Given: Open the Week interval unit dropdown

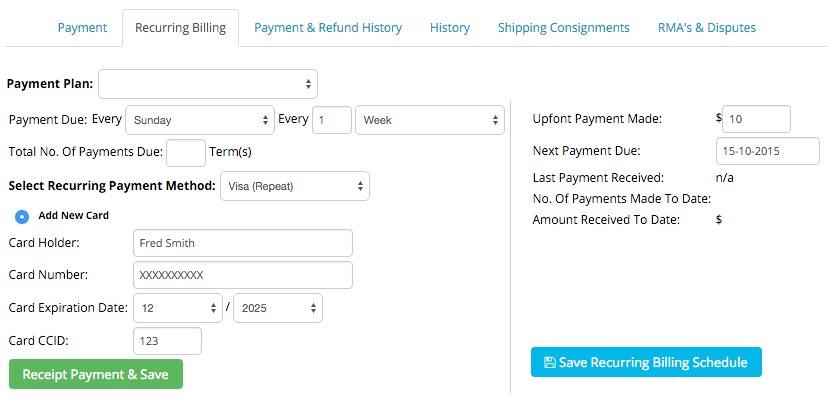Looking at the screenshot, I should (430, 120).
